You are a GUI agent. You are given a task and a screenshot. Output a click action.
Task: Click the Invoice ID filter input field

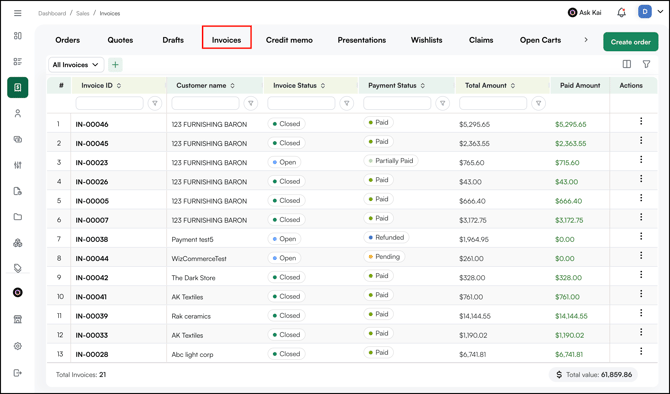point(109,103)
